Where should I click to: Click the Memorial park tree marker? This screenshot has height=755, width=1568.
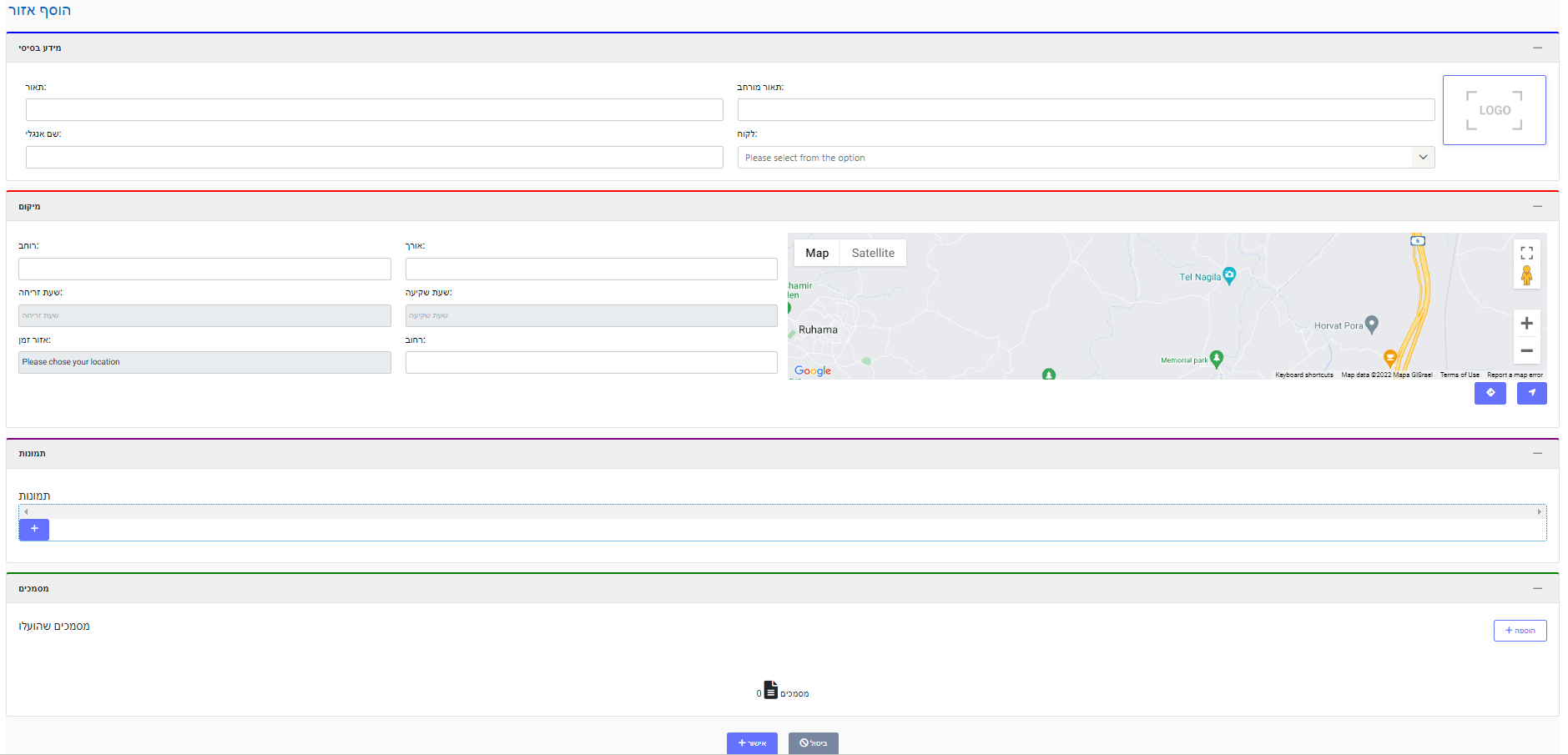tap(1216, 358)
